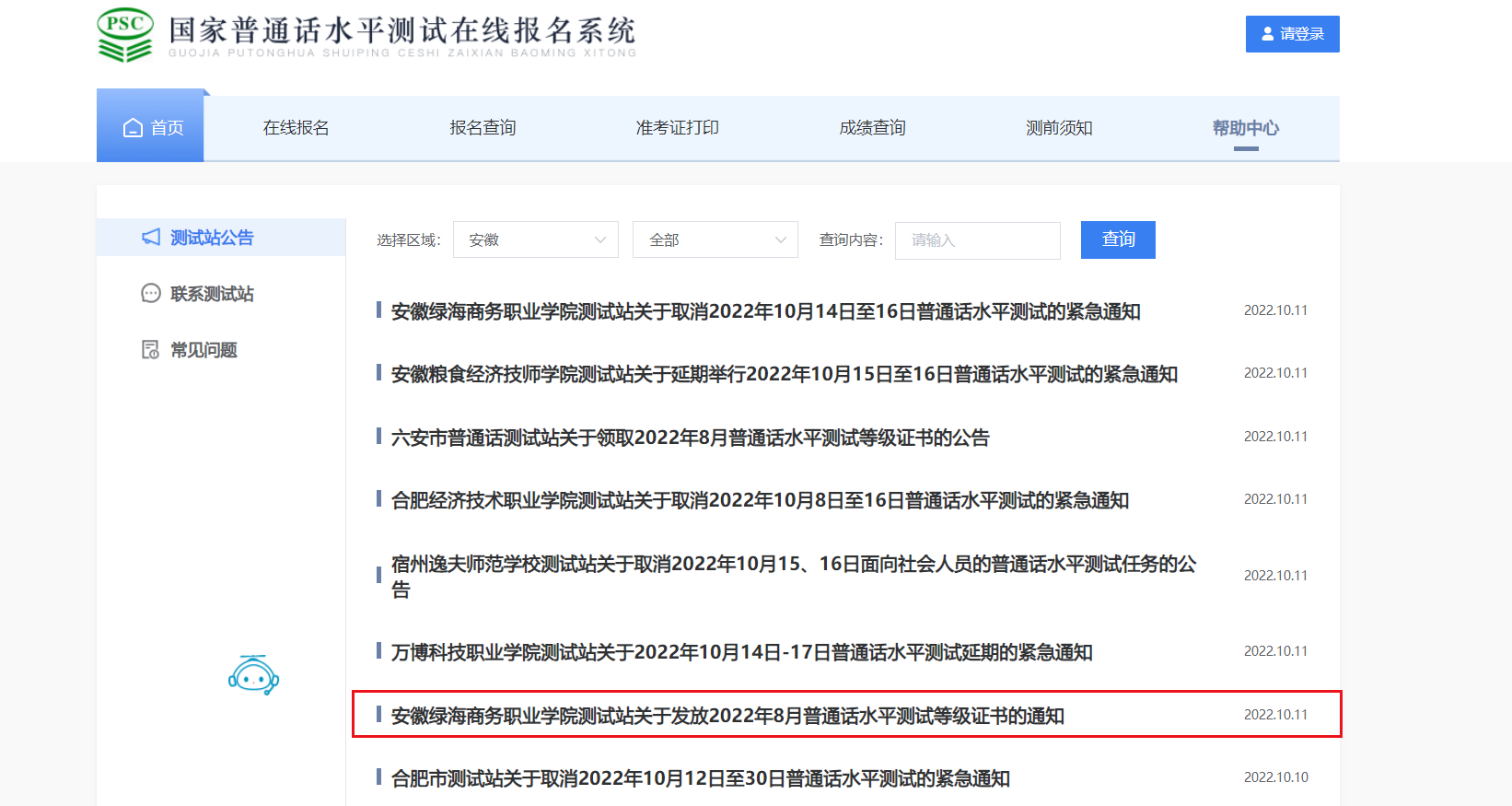Screen dimensions: 1512x806
Task: Focus the 查询内容 search input field
Action: [978, 240]
